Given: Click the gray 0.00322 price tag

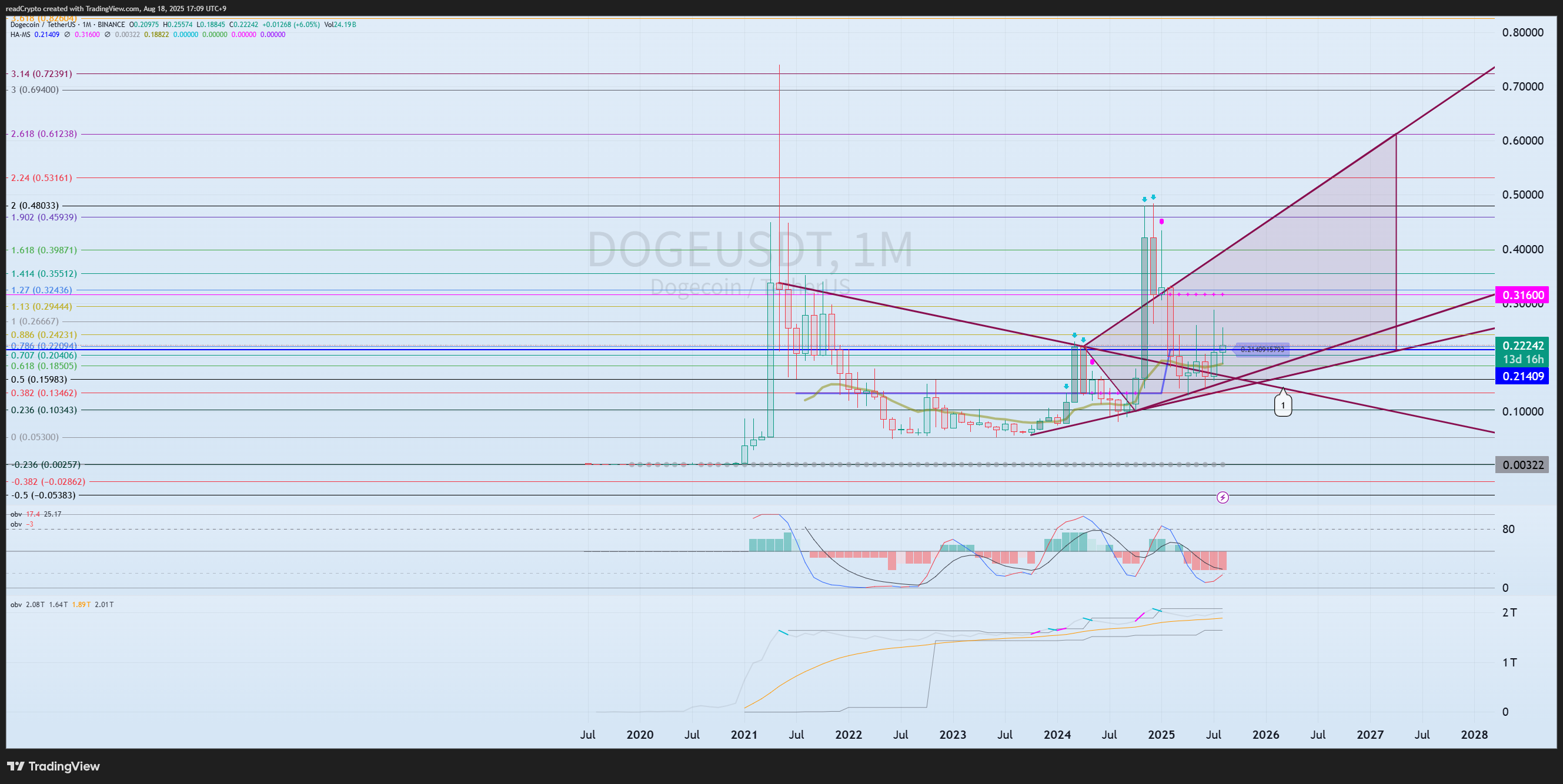Looking at the screenshot, I should coord(1522,465).
